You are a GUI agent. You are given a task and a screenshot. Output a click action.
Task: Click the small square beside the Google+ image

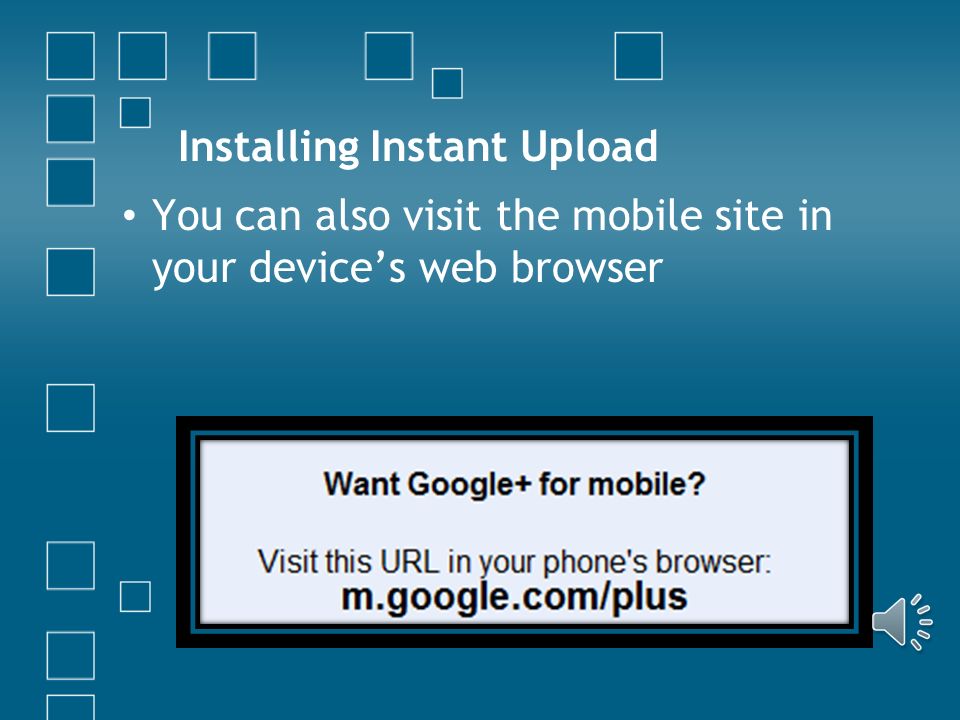click(135, 596)
